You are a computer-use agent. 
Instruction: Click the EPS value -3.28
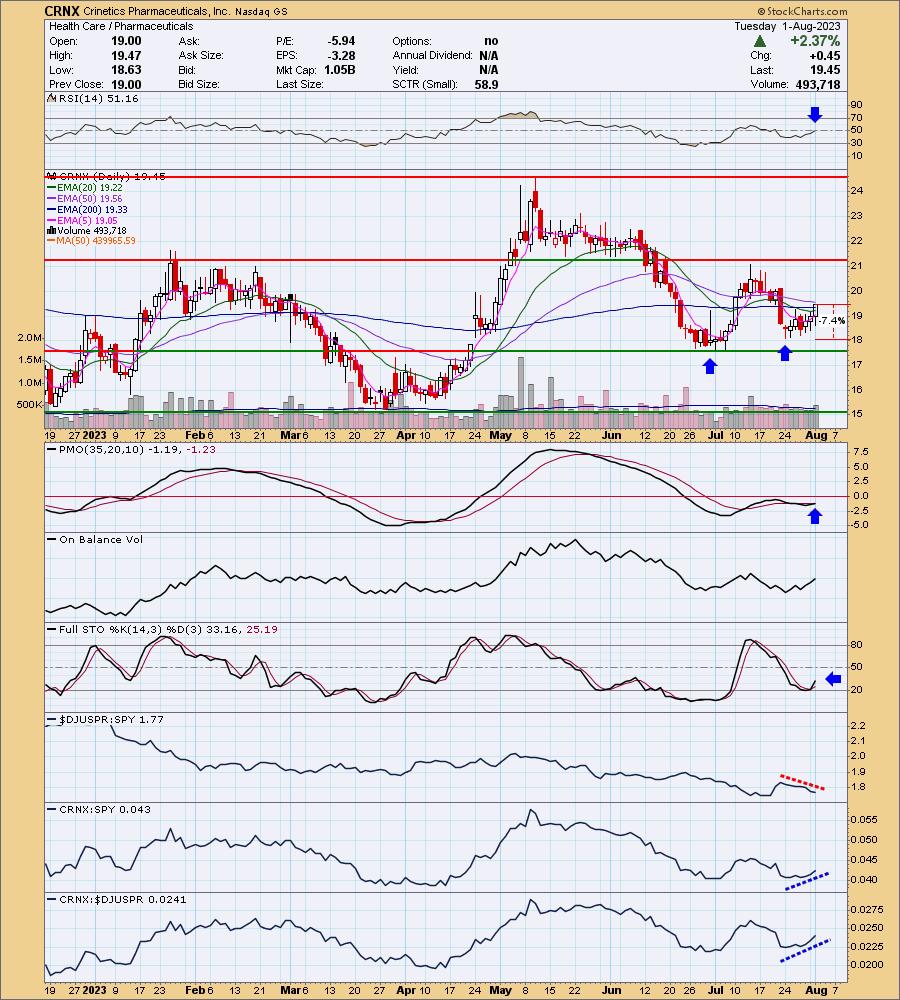coord(341,55)
